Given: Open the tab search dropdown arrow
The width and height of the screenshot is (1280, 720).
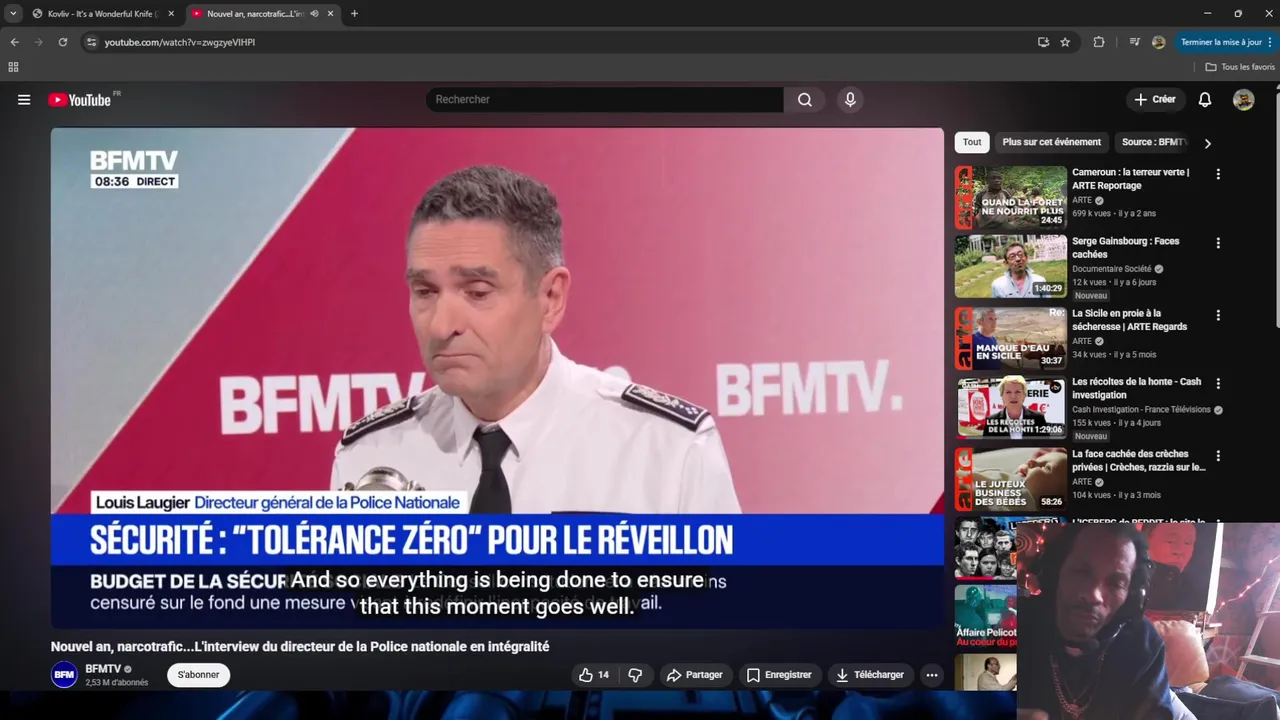Looking at the screenshot, I should point(13,14).
